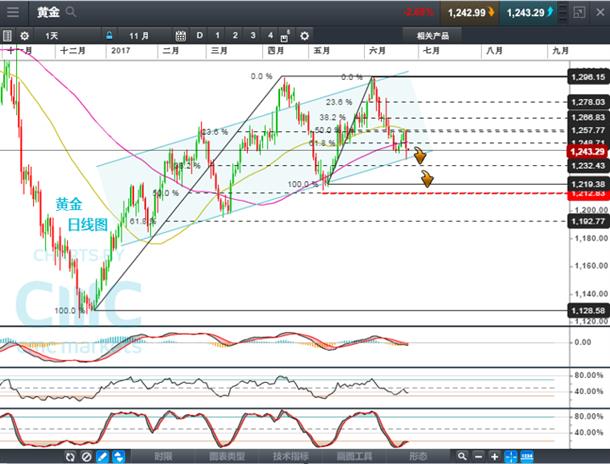The image size is (610, 464).
Task: Switch to saved layout 3
Action: point(253,36)
